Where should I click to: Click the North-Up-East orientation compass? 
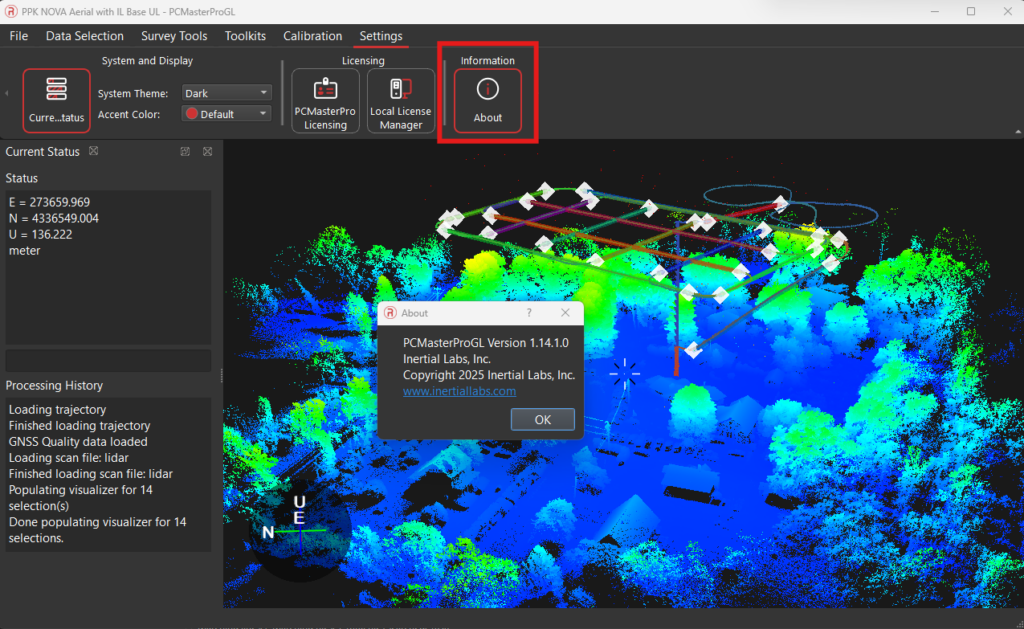[x=297, y=528]
